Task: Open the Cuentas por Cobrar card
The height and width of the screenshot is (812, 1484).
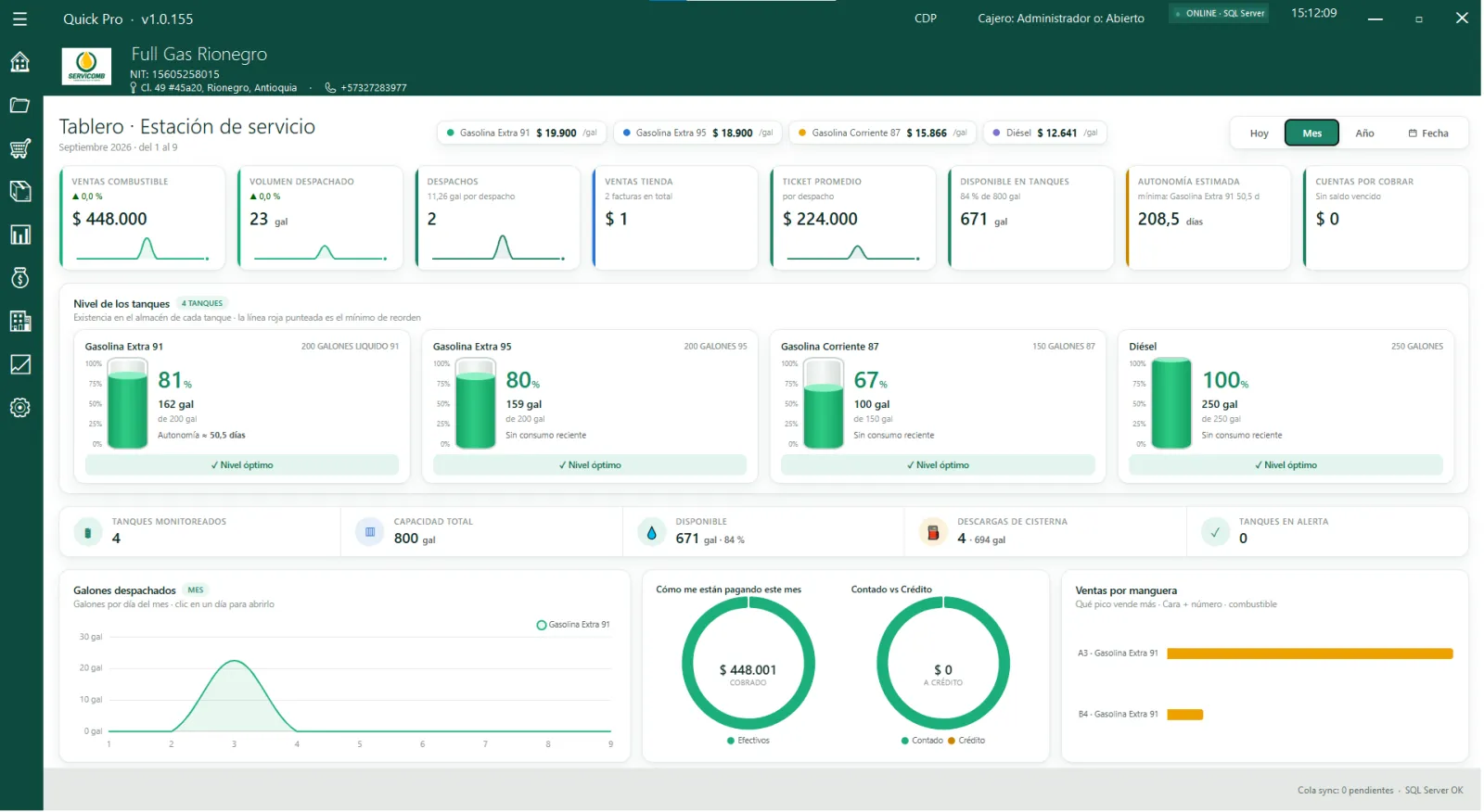Action: 1386,218
